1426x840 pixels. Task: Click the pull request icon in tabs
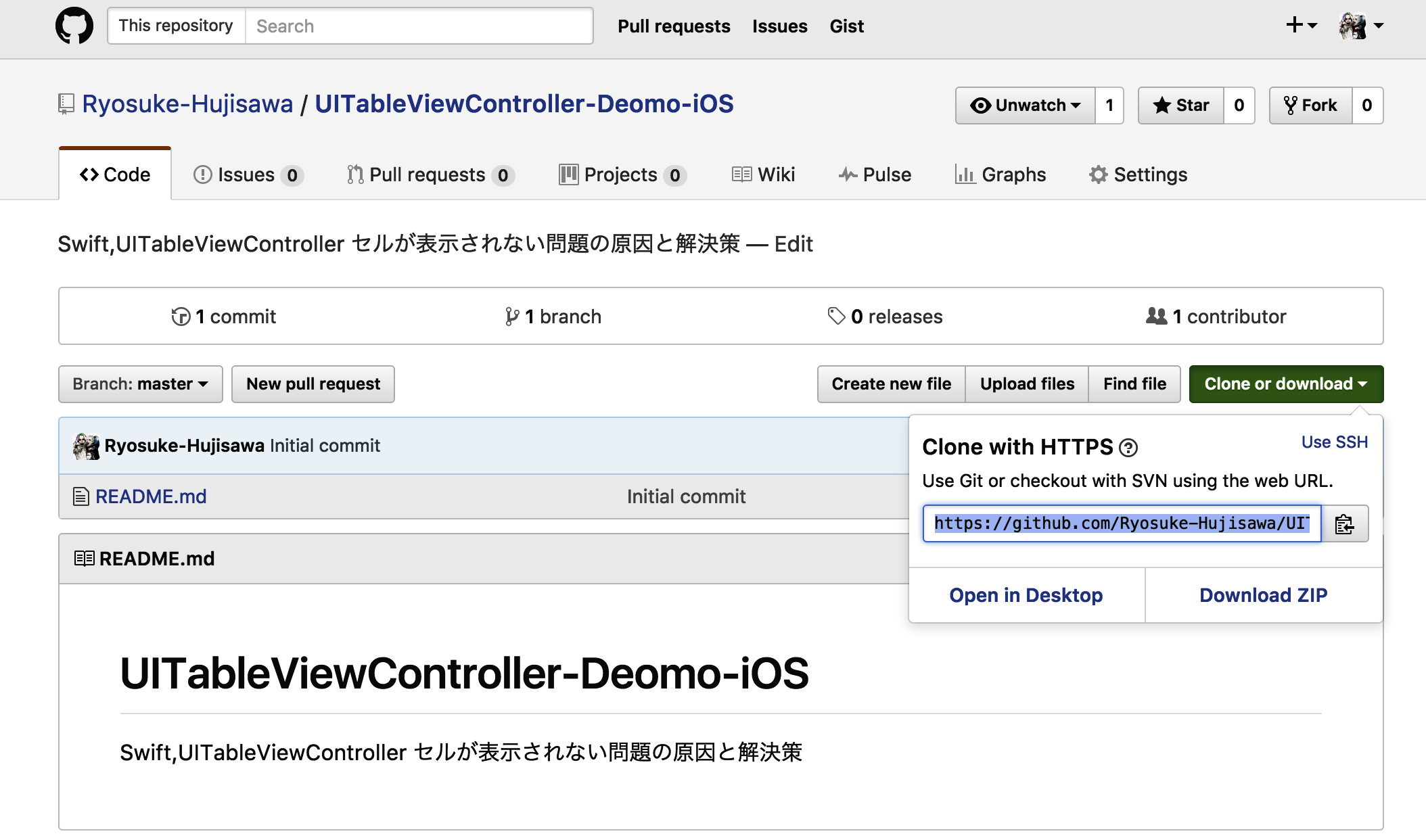click(355, 174)
